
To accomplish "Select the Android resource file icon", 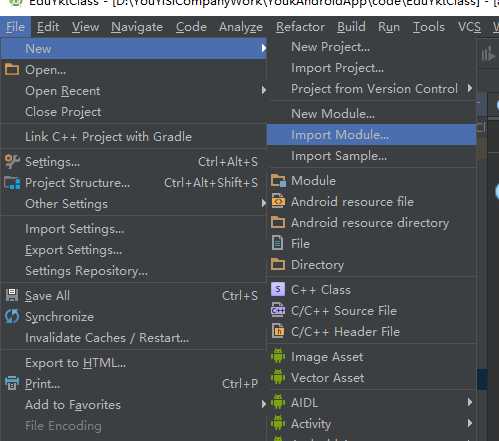I will click(278, 201).
